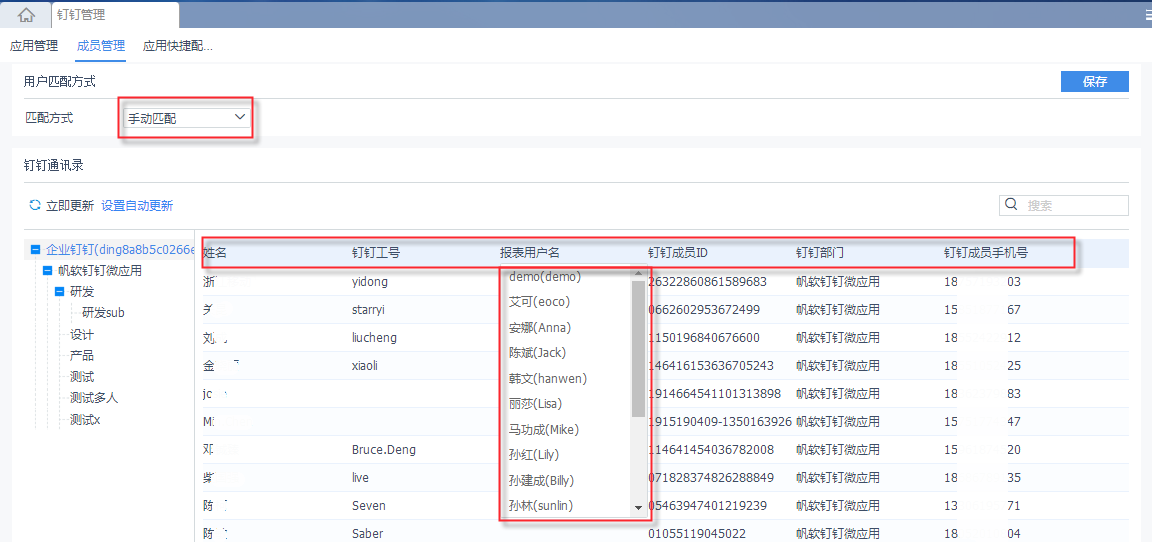The height and width of the screenshot is (542, 1152).
Task: Click the 报表用户名 column header
Action: pyautogui.click(x=530, y=253)
